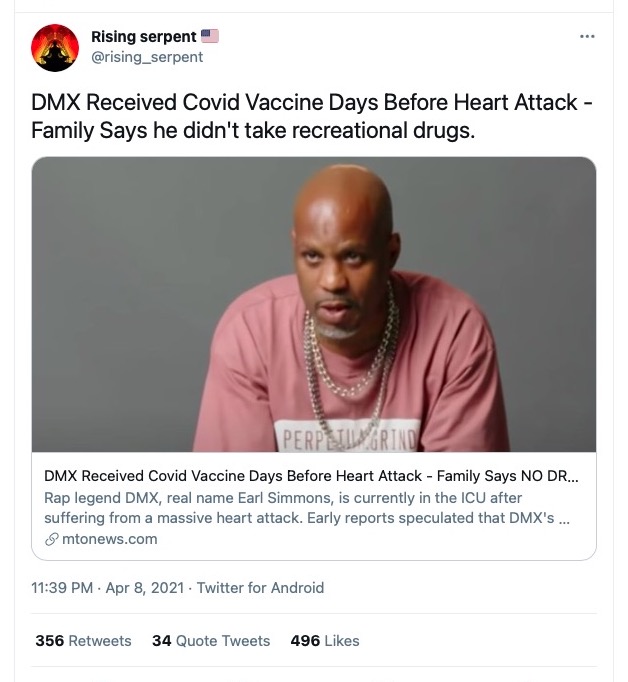The width and height of the screenshot is (628, 682).
Task: Follow the mtonews.com domain link
Action: coord(109,539)
